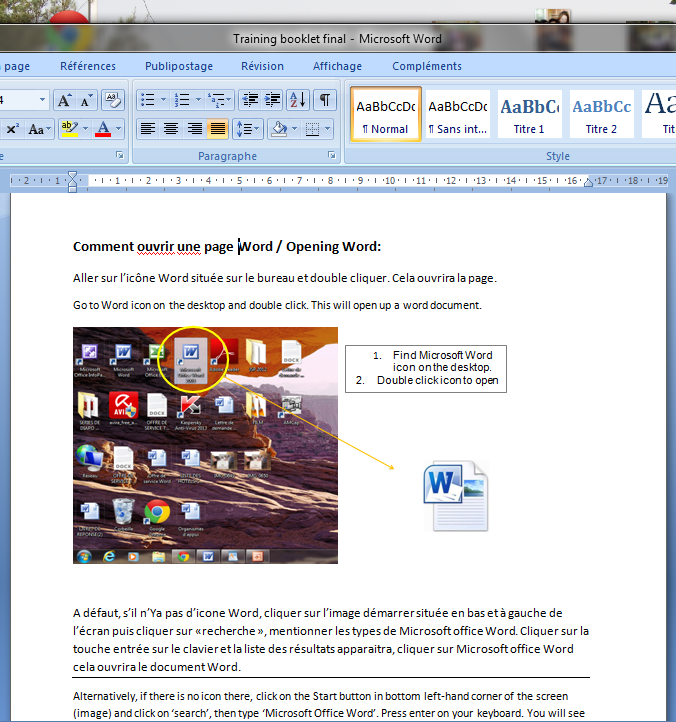
Task: Open the shading color dropdown arrow
Action: point(295,129)
